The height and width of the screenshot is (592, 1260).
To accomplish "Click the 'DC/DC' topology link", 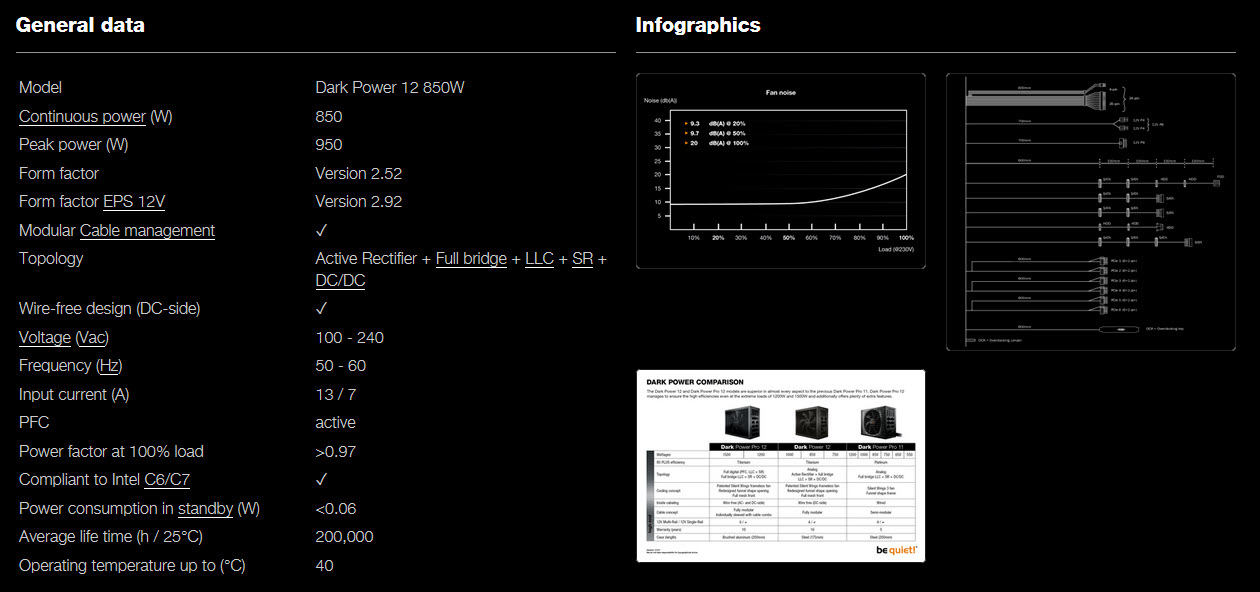I will pos(340,280).
